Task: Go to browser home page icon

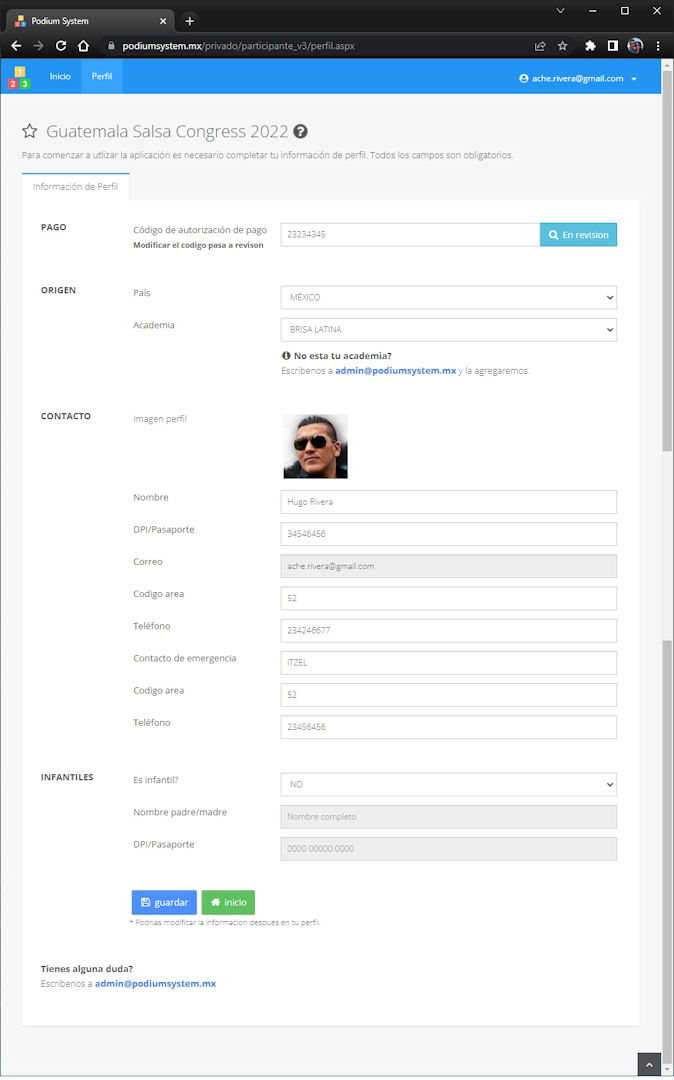Action: [84, 46]
